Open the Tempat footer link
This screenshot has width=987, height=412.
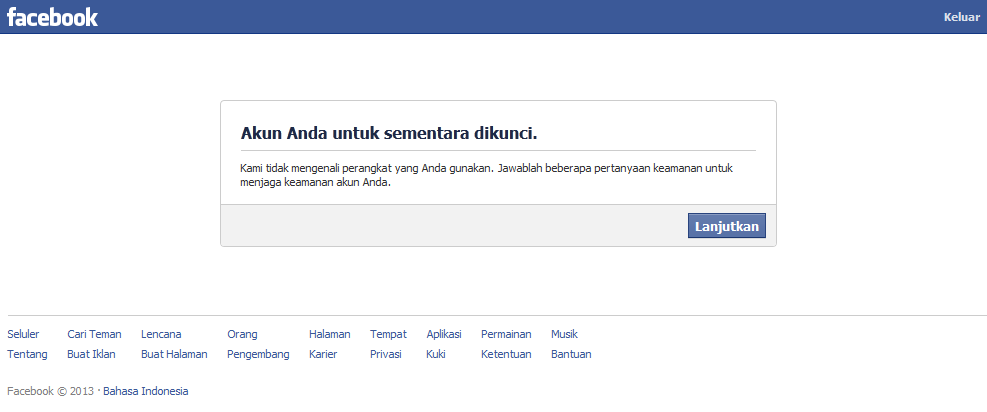point(388,334)
